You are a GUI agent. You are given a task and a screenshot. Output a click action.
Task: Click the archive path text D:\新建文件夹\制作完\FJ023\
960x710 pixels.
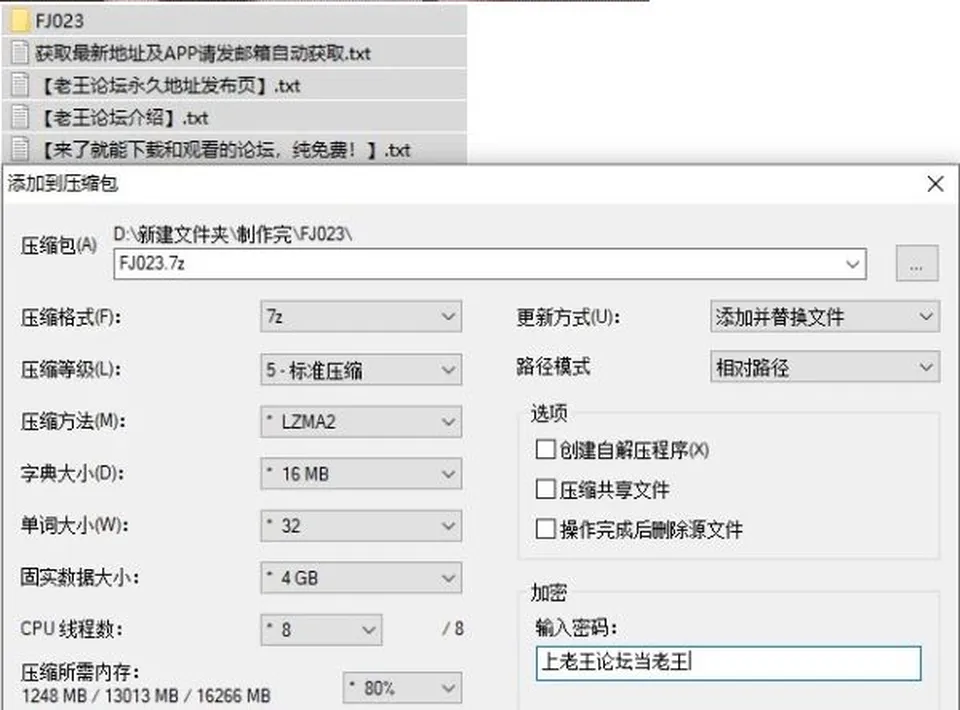click(x=233, y=234)
